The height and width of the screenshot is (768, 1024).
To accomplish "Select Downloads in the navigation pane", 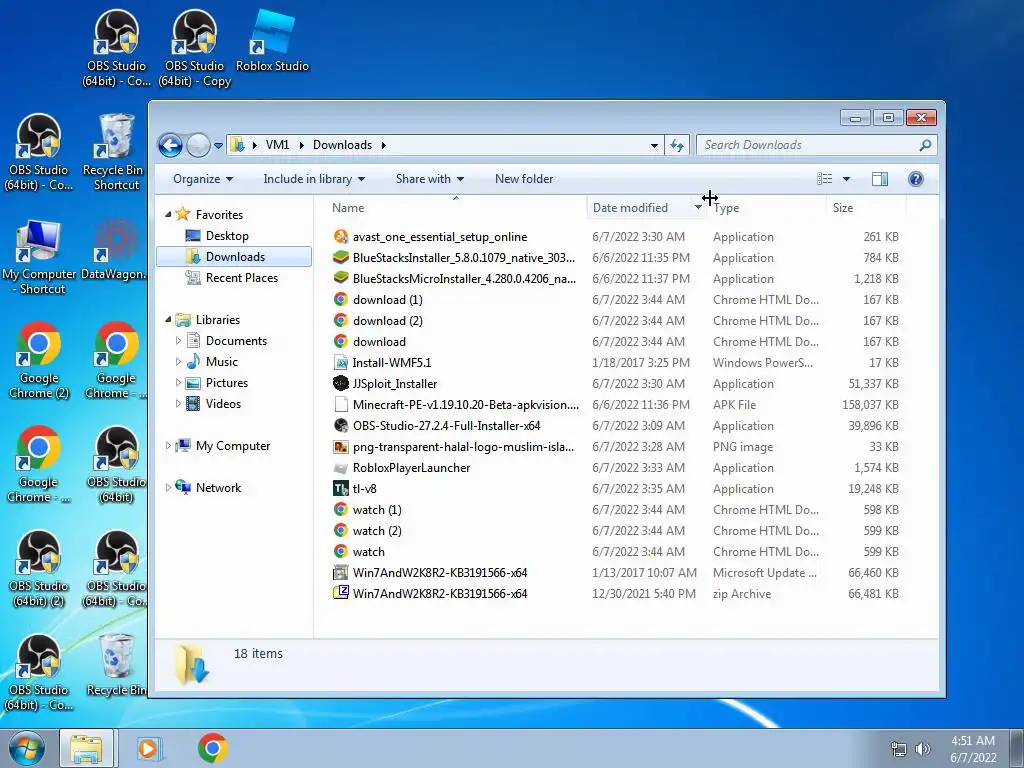I will tap(234, 257).
